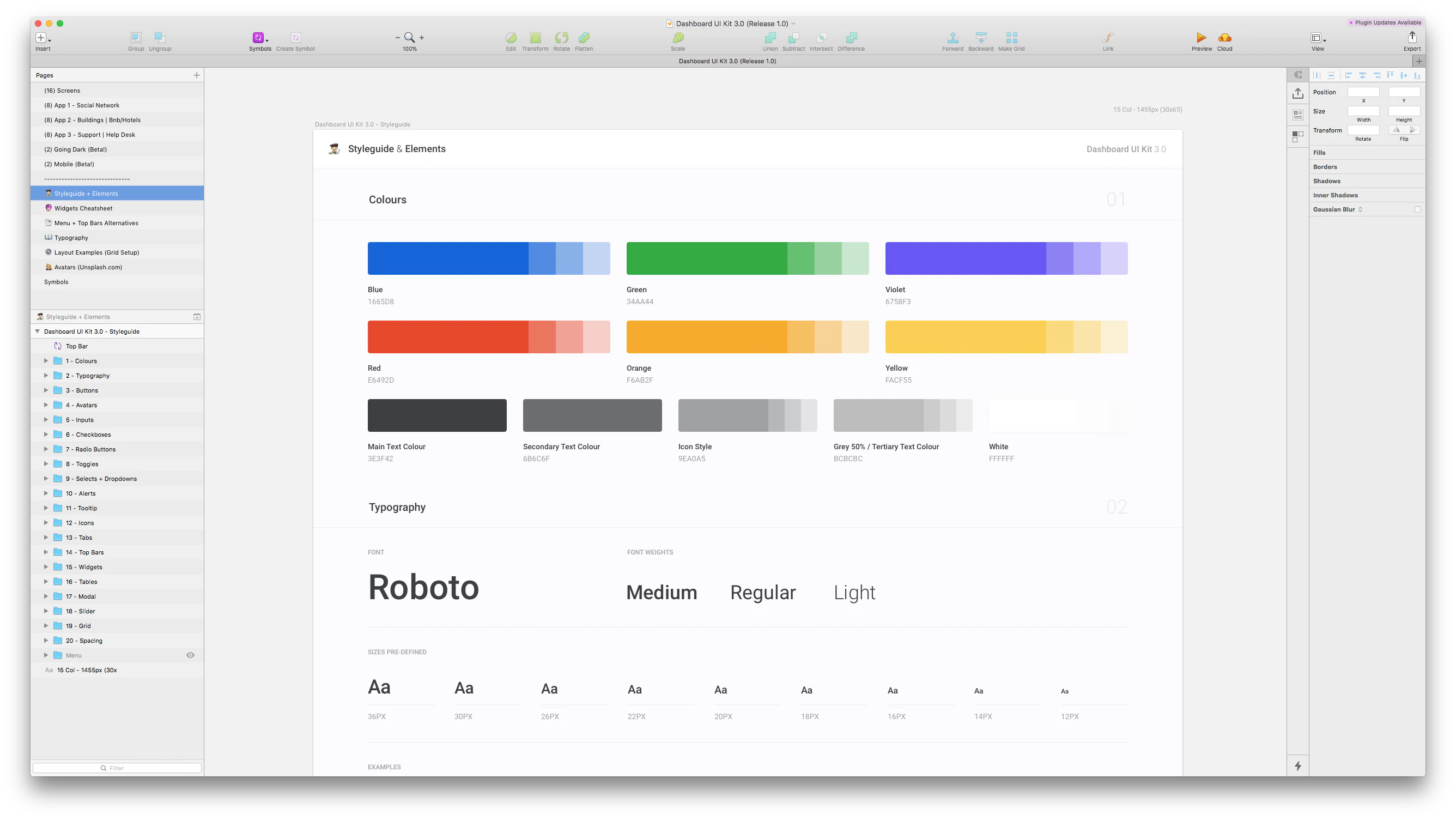1456x820 pixels.
Task: Click the Violet 6758F3 colour swatch
Action: [1006, 258]
